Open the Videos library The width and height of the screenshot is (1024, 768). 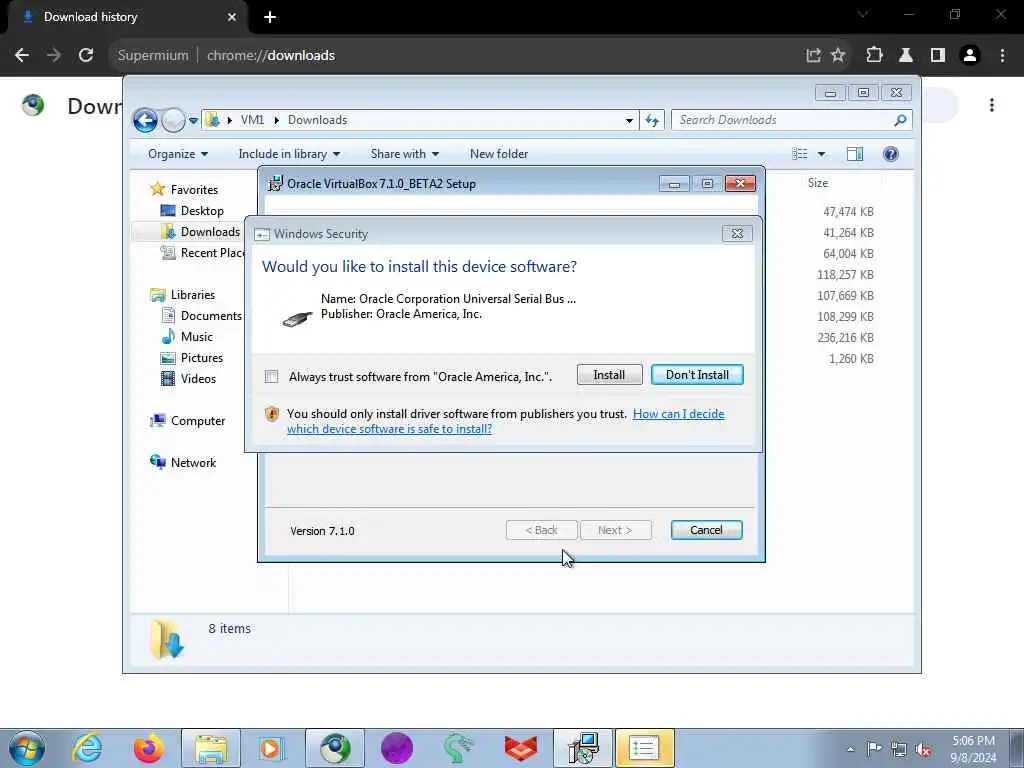198,379
